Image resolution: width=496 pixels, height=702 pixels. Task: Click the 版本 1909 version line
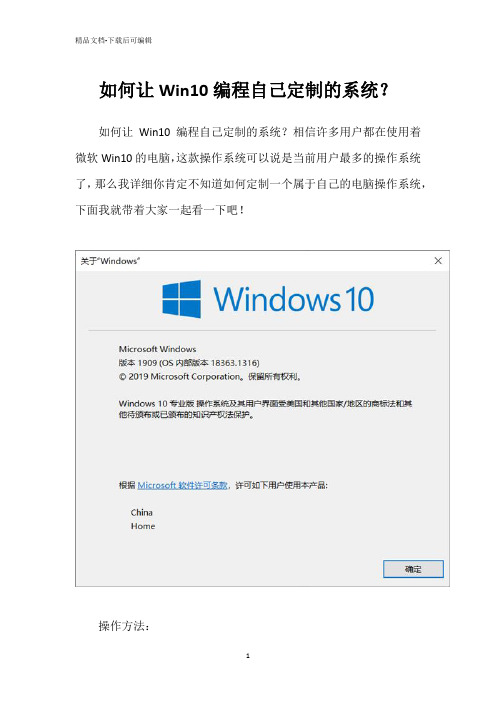(x=189, y=363)
